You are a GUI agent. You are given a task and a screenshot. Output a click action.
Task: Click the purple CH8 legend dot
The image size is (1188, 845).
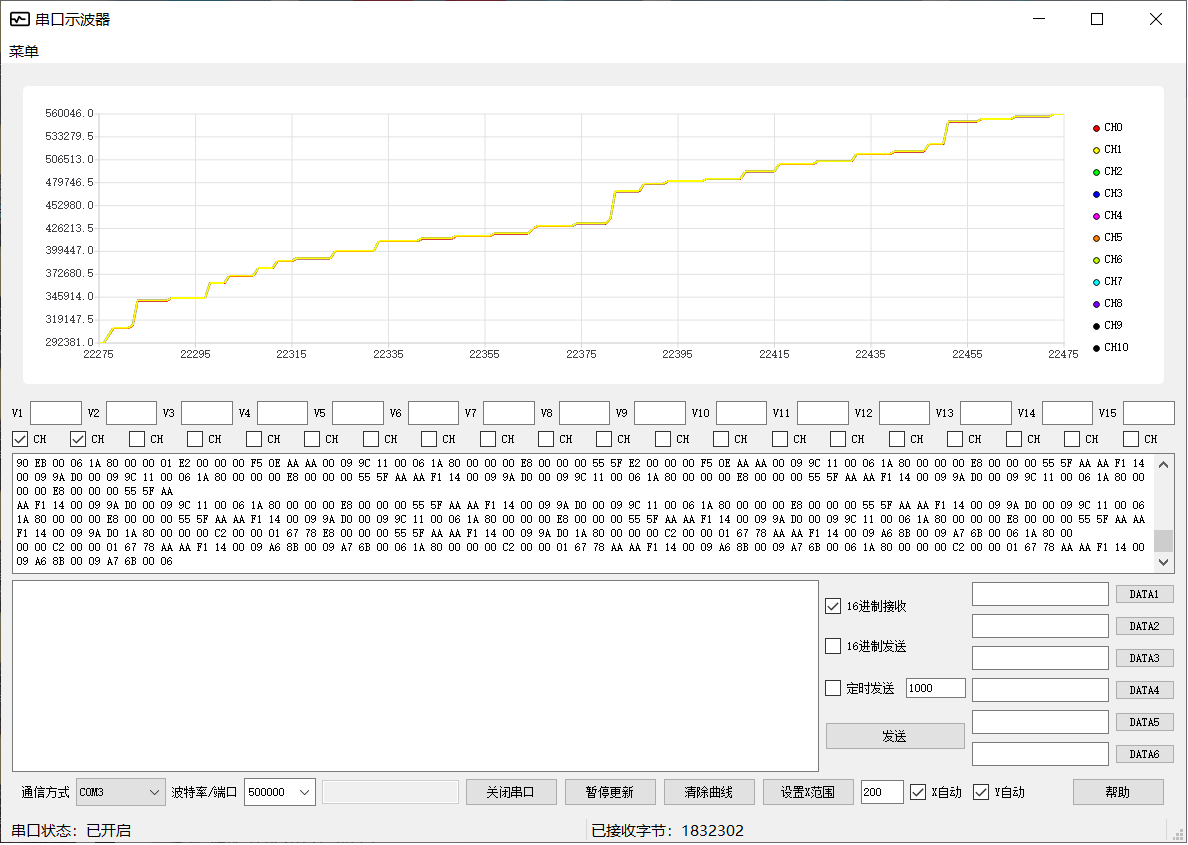[x=1096, y=304]
